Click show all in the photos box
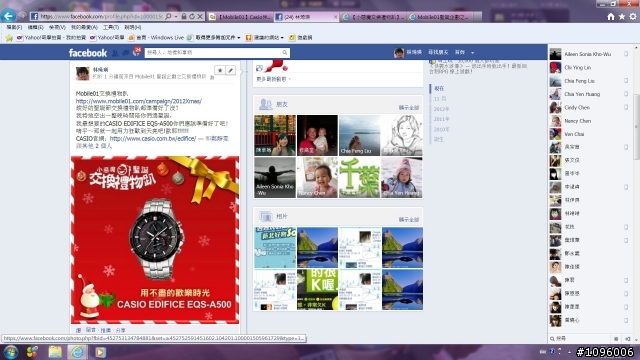 409,220
